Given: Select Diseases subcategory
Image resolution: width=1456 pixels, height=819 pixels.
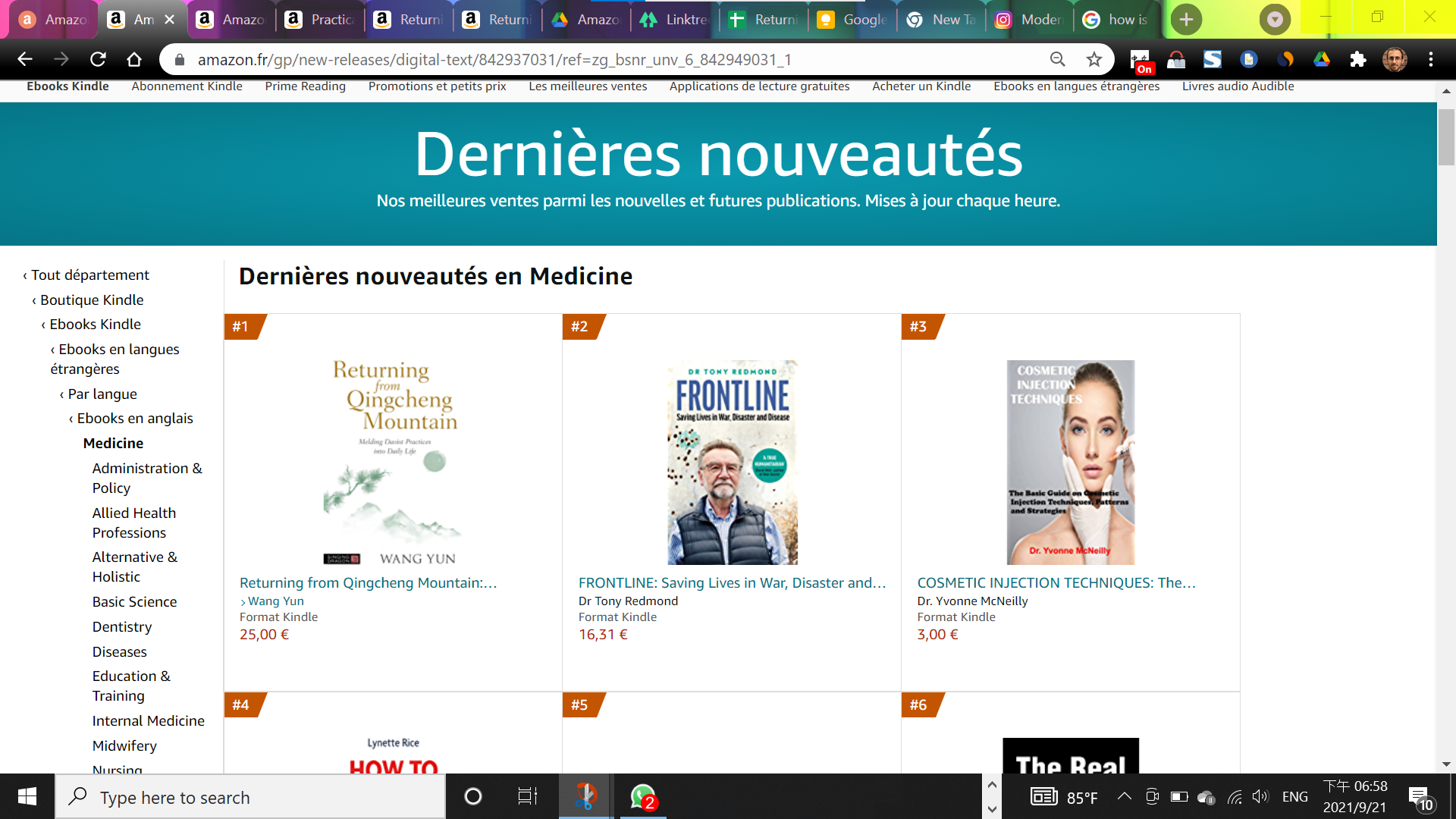Looking at the screenshot, I should (120, 651).
